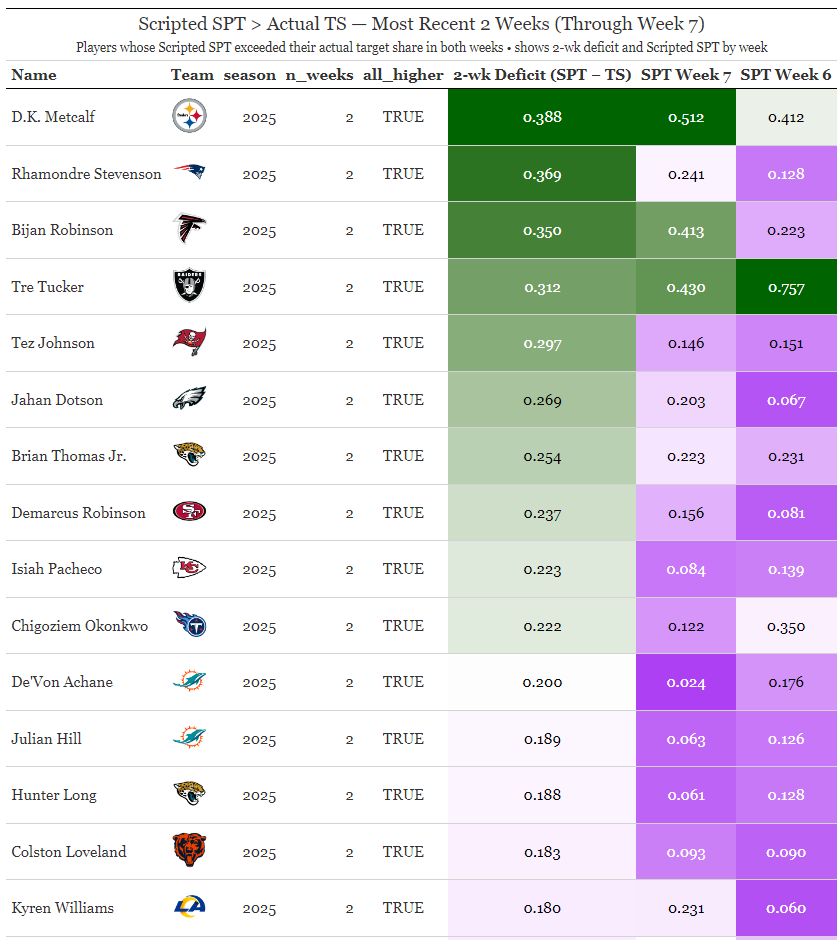Select the Buccaneers flag logo for Tez Johnson

coord(189,343)
